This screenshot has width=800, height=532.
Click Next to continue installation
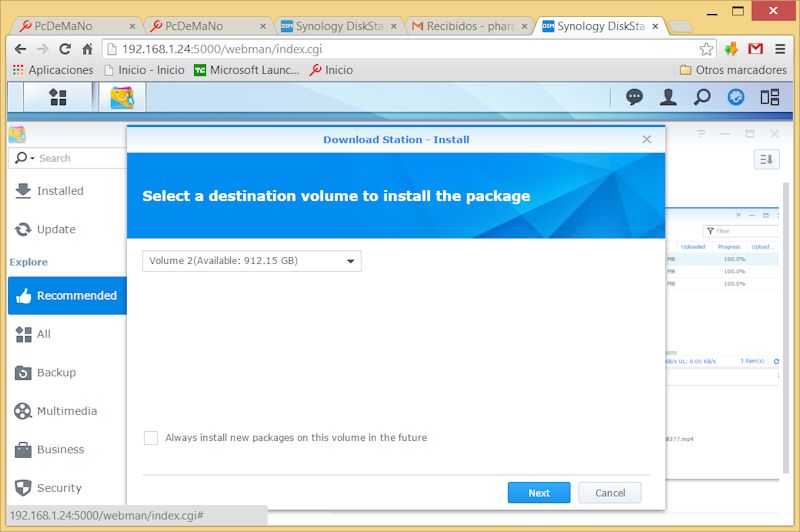(539, 493)
